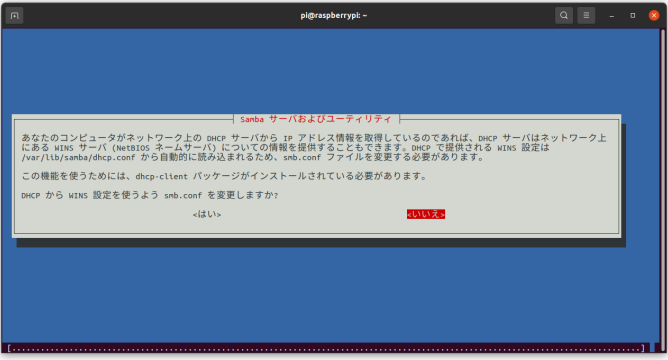Image resolution: width=668 pixels, height=360 pixels.
Task: Click the Samba サーバおよびユーティリティ dialog title
Action: pos(316,119)
